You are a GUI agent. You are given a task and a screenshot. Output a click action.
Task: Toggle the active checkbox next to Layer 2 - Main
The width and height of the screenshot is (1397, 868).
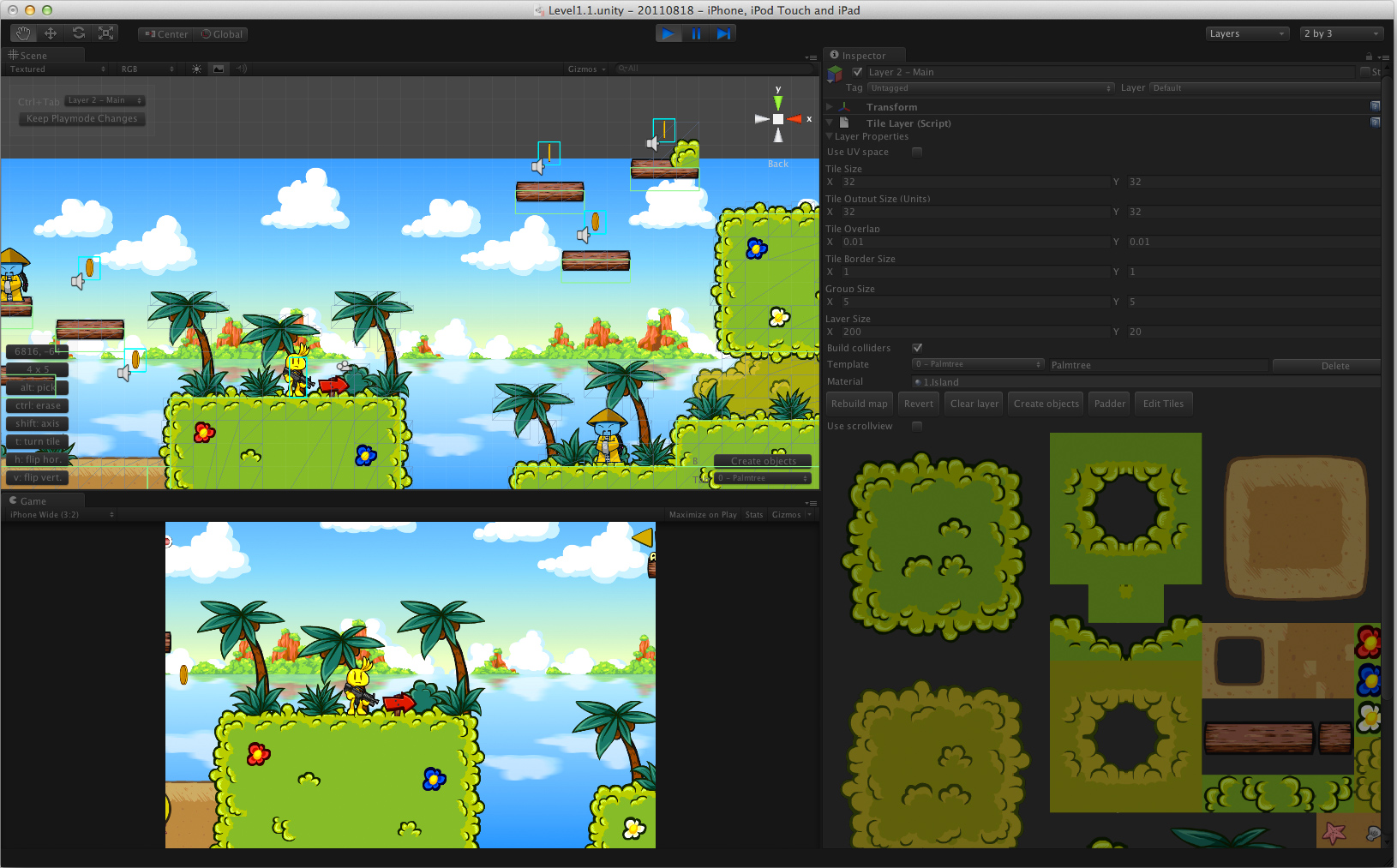pyautogui.click(x=856, y=72)
